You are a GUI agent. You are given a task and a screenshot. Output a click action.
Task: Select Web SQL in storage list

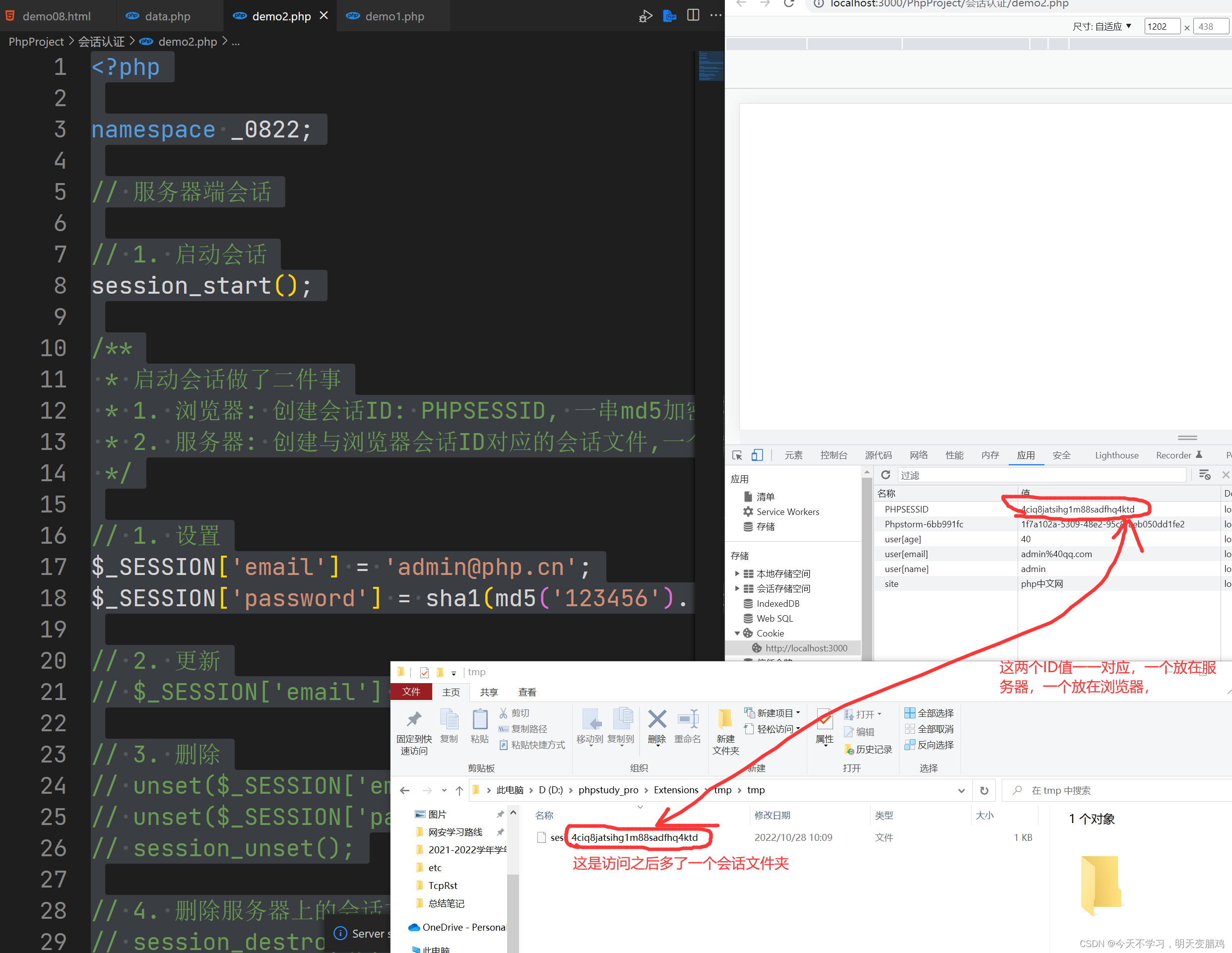click(774, 618)
